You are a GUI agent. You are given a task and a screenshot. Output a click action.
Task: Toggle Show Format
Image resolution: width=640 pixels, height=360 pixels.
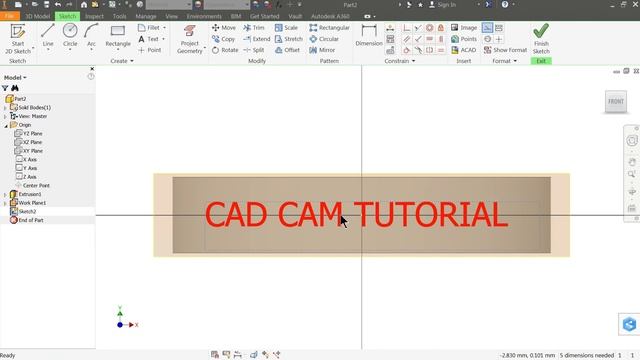(505, 50)
